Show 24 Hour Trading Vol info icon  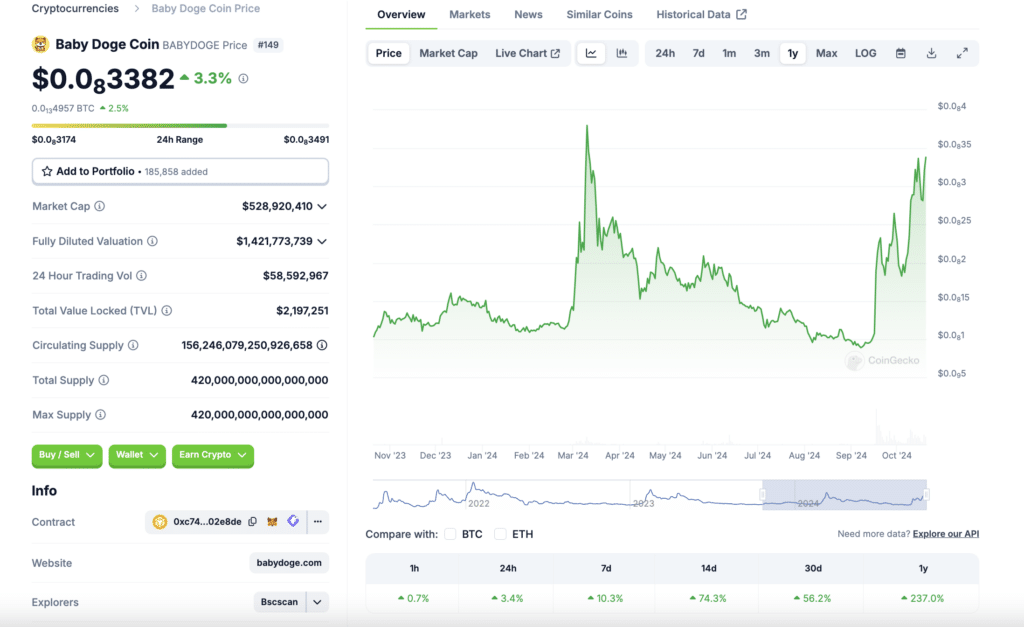point(141,276)
